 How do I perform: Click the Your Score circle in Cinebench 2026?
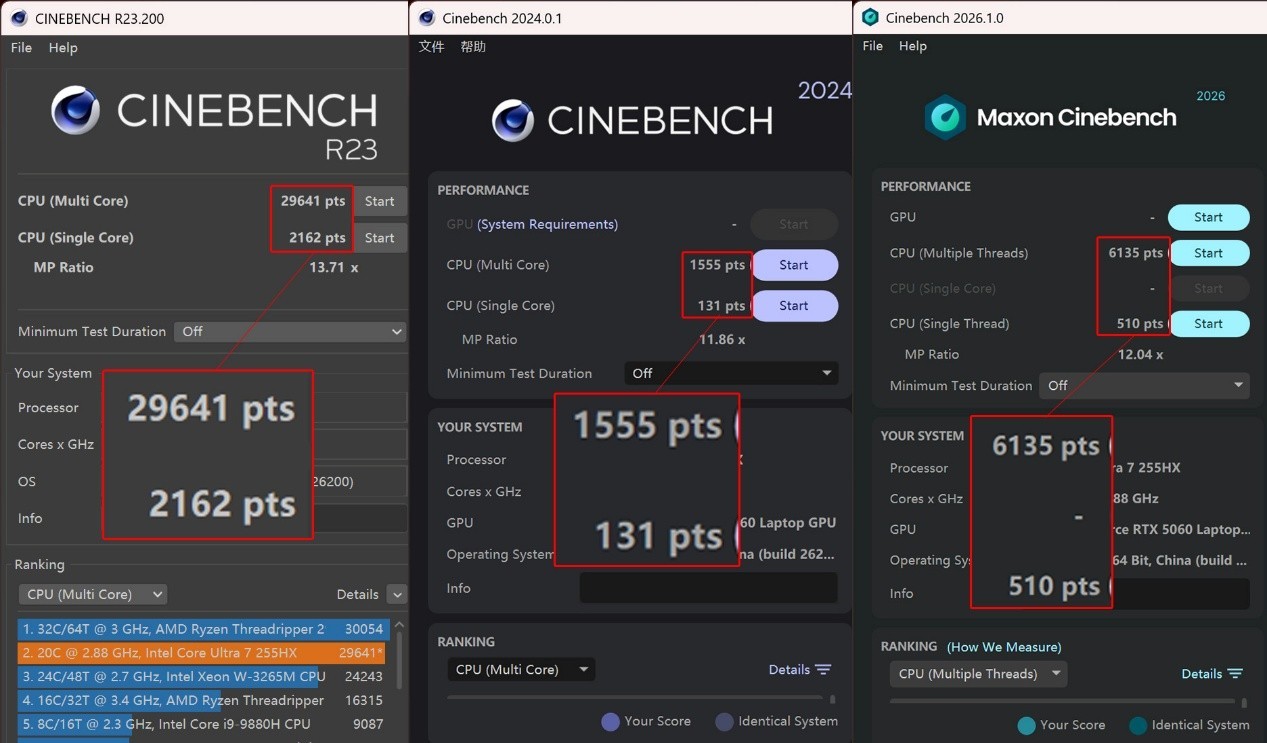1026,725
